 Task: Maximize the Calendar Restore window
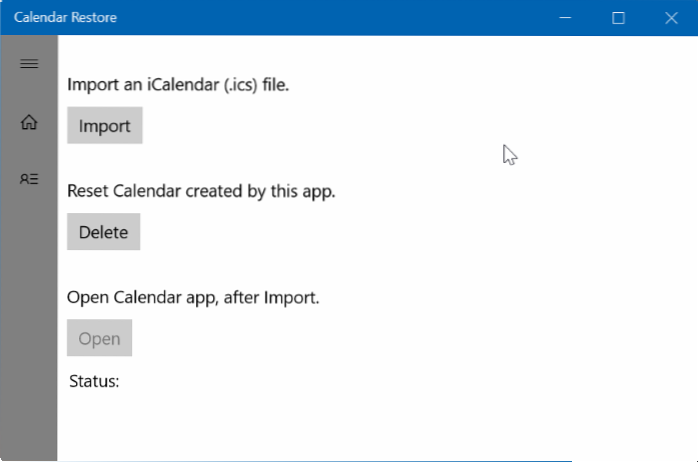(x=618, y=18)
